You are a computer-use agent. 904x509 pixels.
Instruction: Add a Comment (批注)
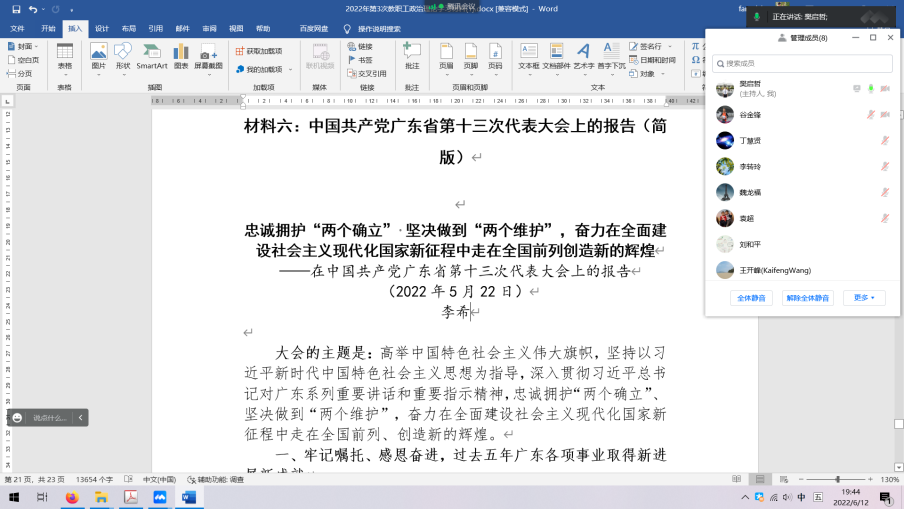412,56
